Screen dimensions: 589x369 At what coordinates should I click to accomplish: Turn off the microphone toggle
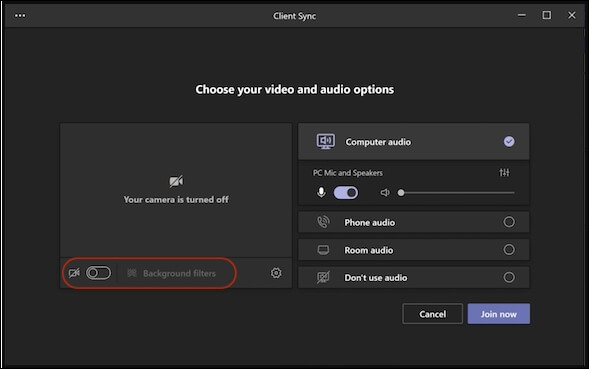click(x=346, y=193)
